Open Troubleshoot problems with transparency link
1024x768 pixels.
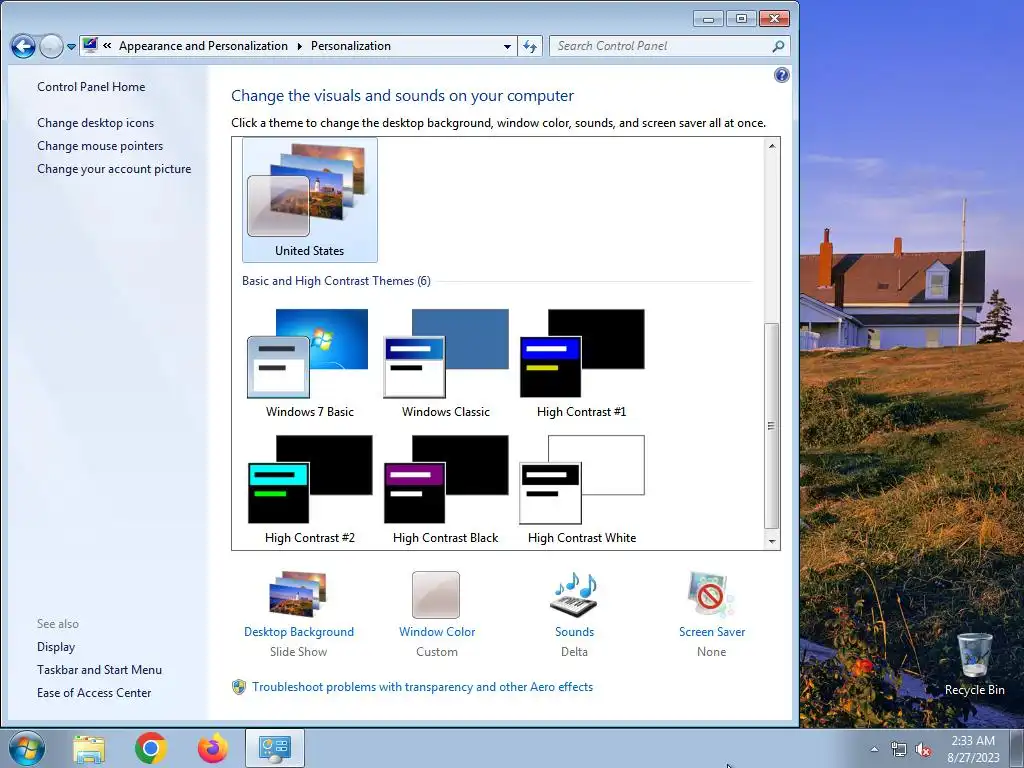coord(423,687)
